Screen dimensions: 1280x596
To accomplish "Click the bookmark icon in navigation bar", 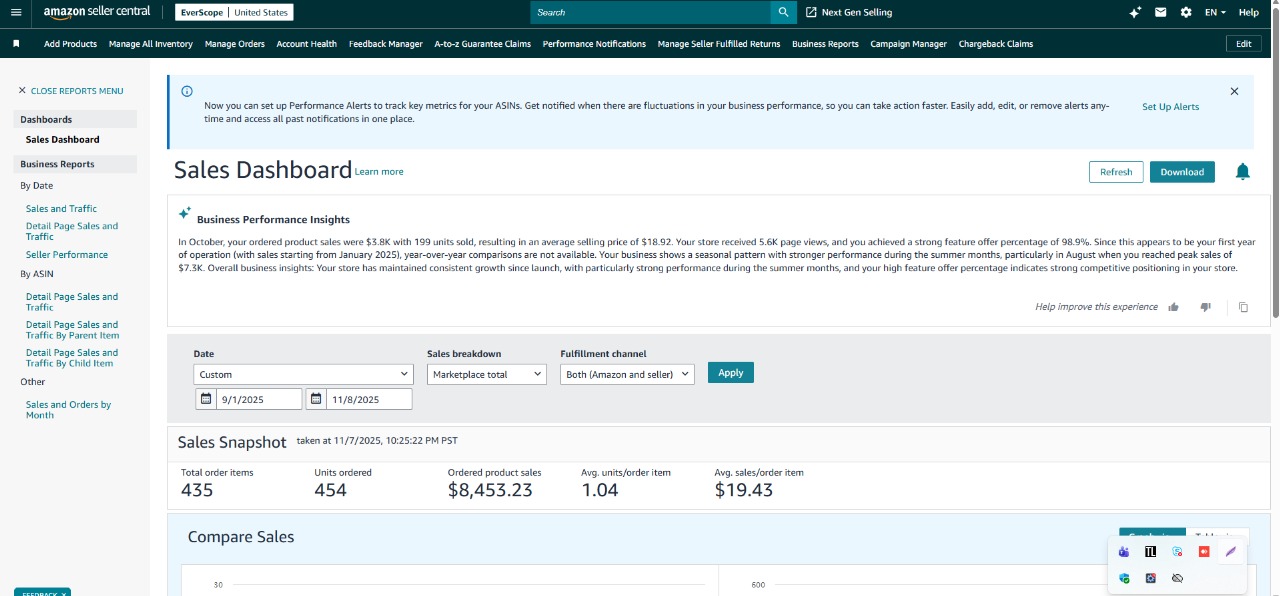I will click(16, 44).
